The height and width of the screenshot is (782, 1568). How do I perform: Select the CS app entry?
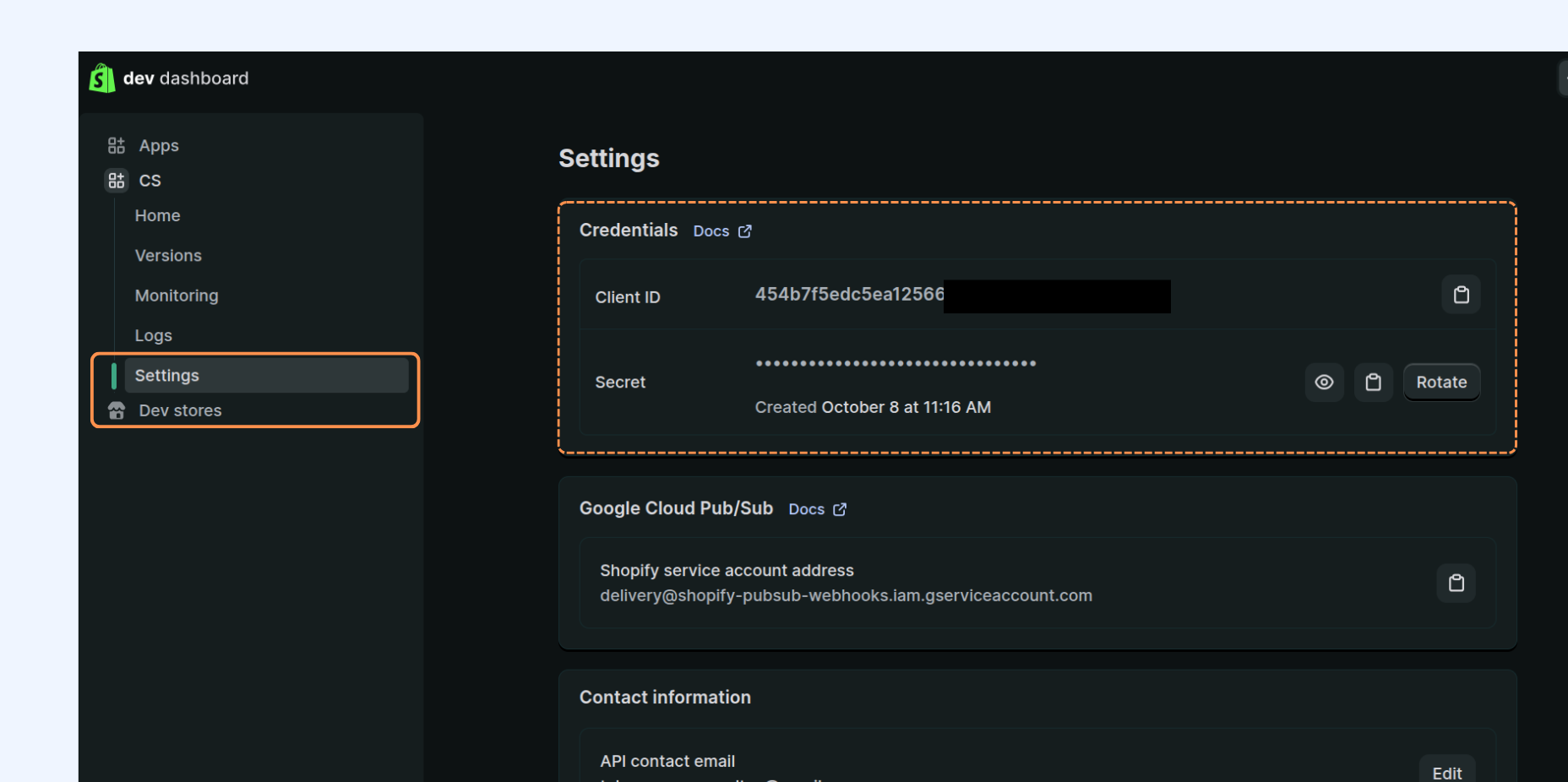(150, 181)
